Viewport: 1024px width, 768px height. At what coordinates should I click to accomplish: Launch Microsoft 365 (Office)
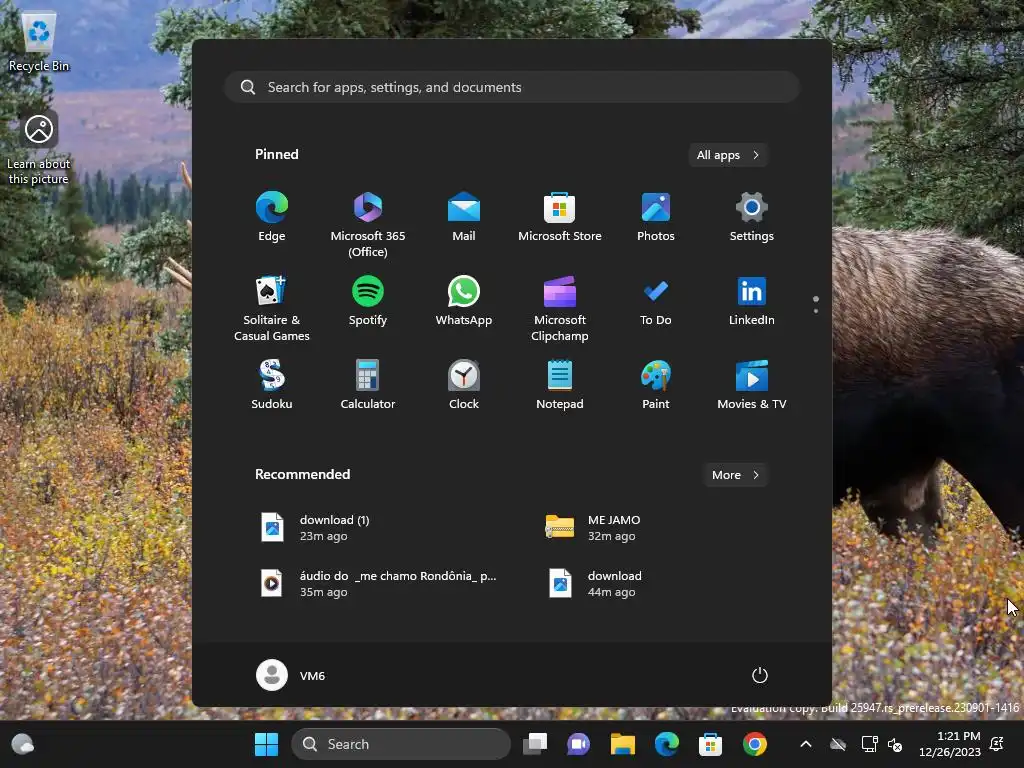click(368, 225)
